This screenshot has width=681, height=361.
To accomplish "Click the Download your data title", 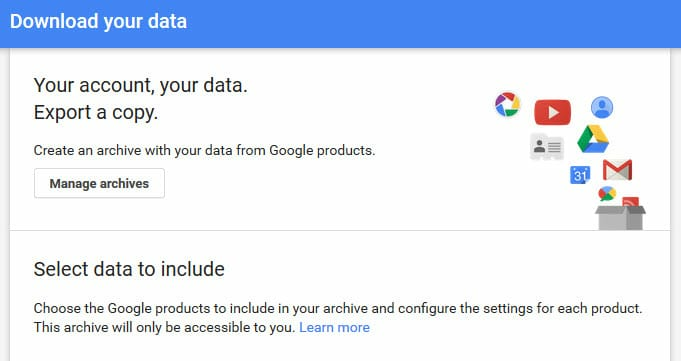I will point(99,21).
